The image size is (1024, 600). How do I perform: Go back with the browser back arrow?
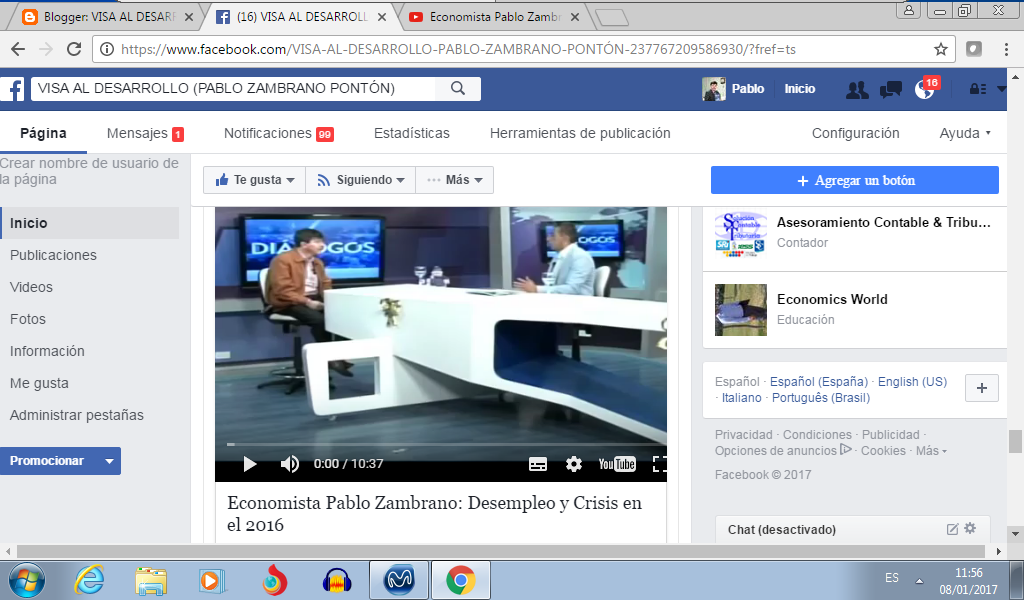pos(18,49)
